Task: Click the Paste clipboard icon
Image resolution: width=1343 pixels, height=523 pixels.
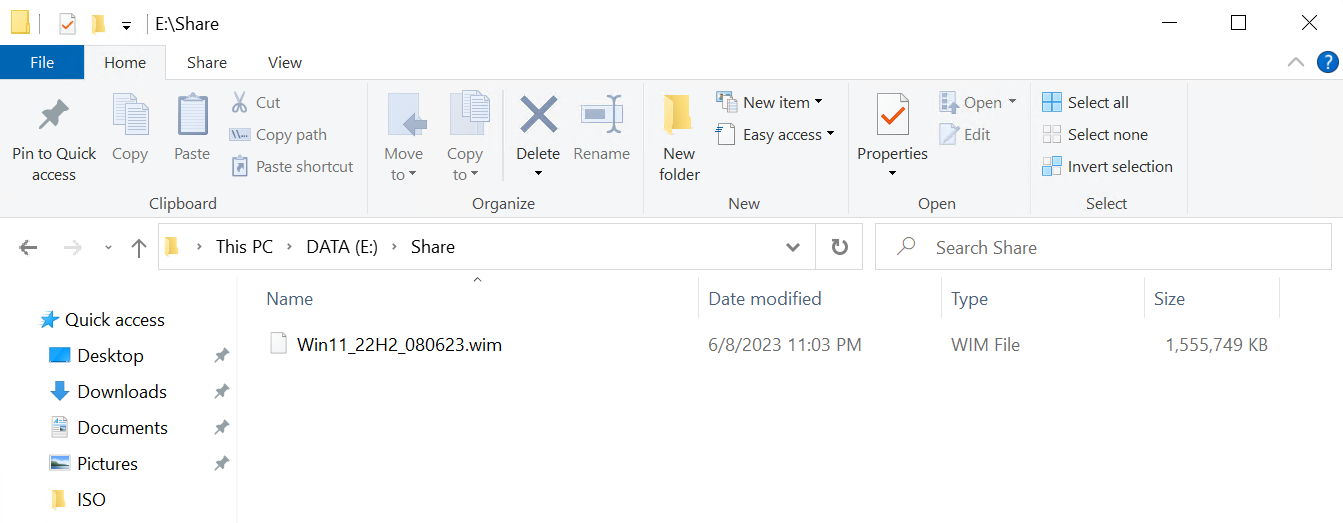Action: [x=192, y=115]
